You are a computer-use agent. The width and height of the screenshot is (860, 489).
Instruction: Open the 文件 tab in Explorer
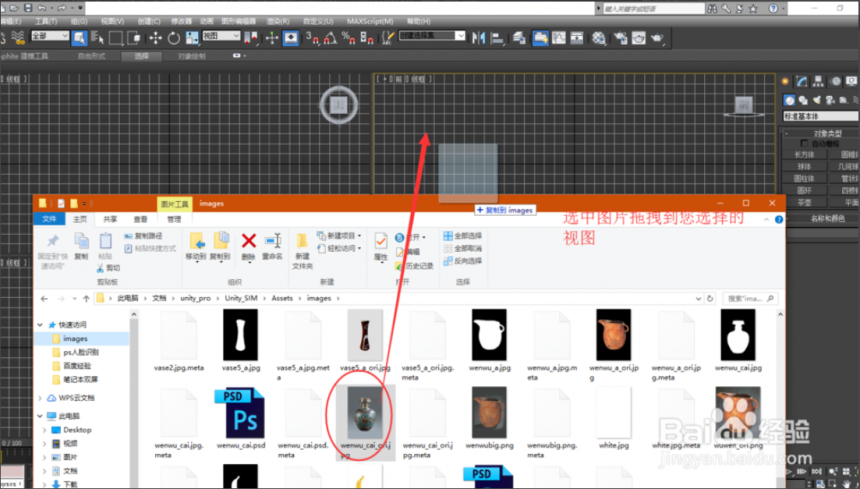49,219
